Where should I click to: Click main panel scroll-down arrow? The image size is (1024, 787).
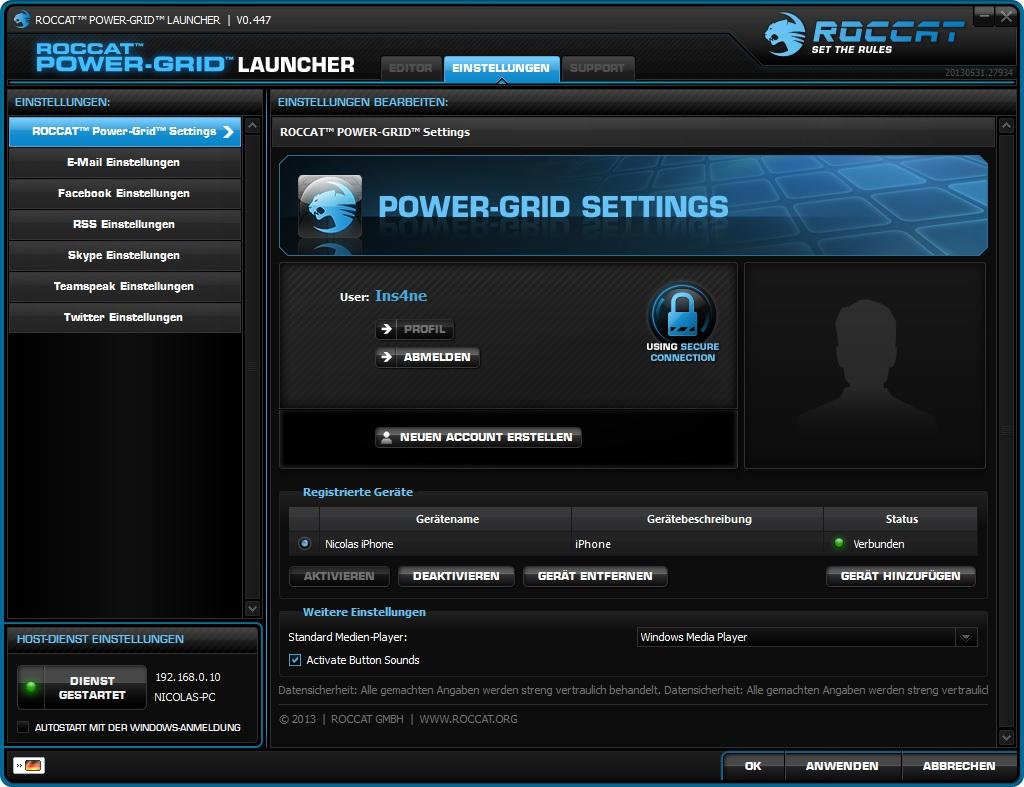click(1006, 737)
